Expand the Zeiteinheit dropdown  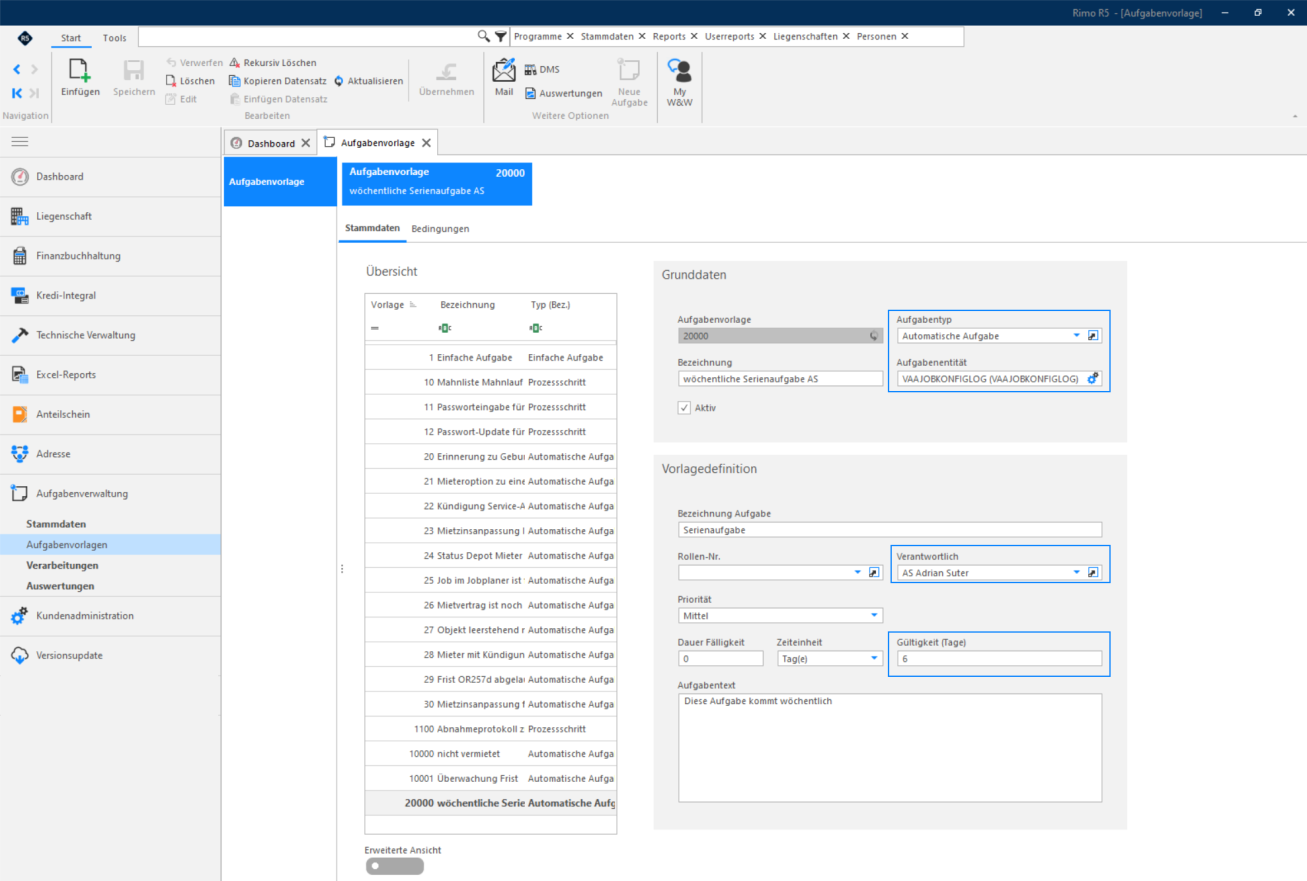(x=875, y=659)
